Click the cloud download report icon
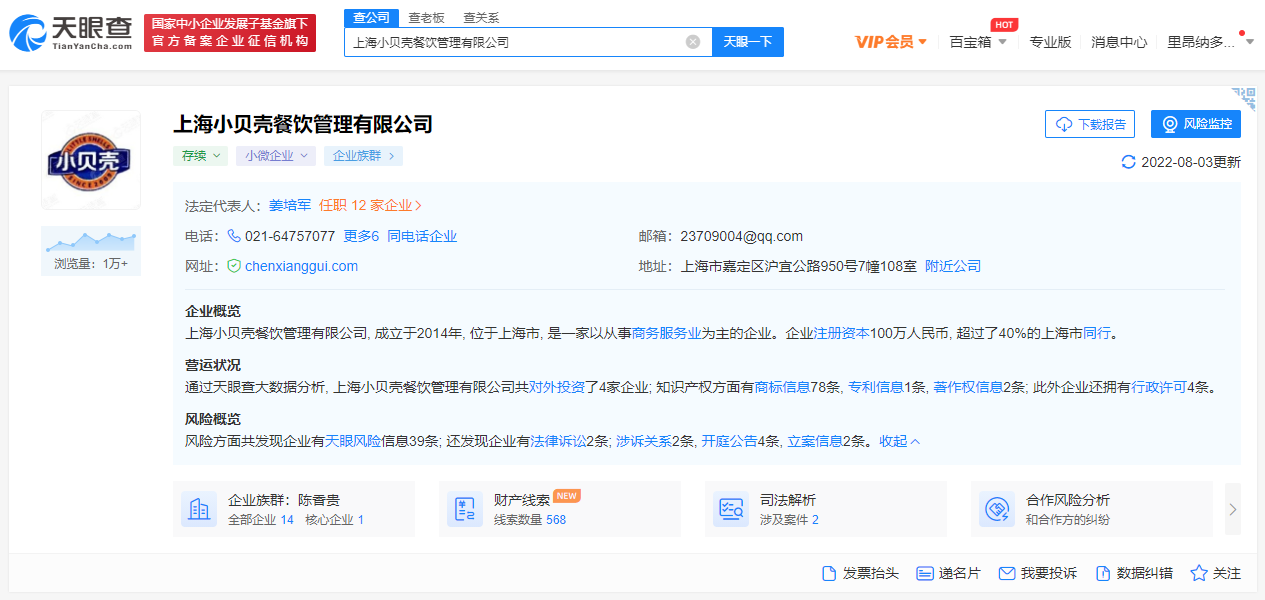 click(x=1064, y=125)
